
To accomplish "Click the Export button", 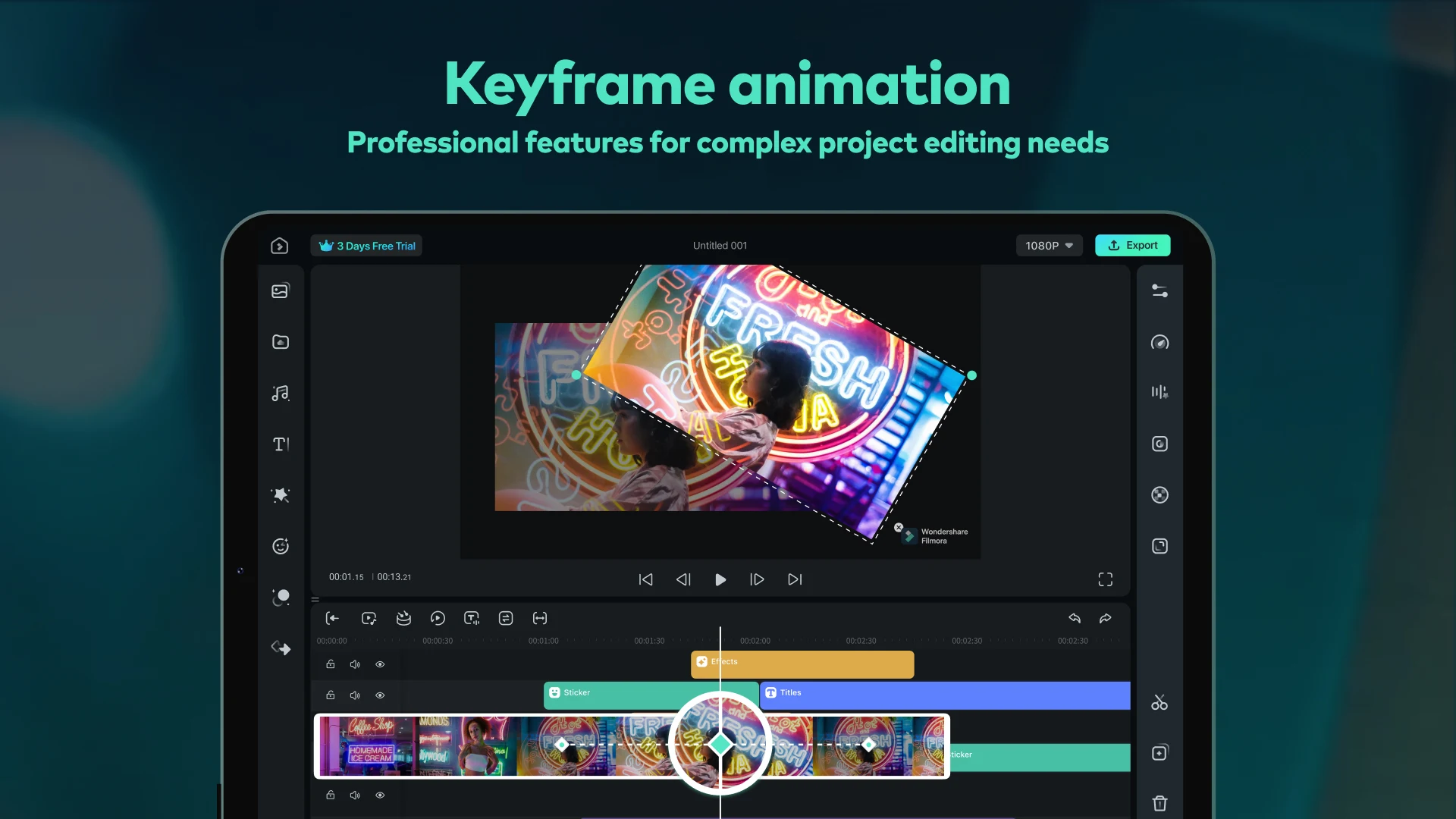I will pos(1132,245).
